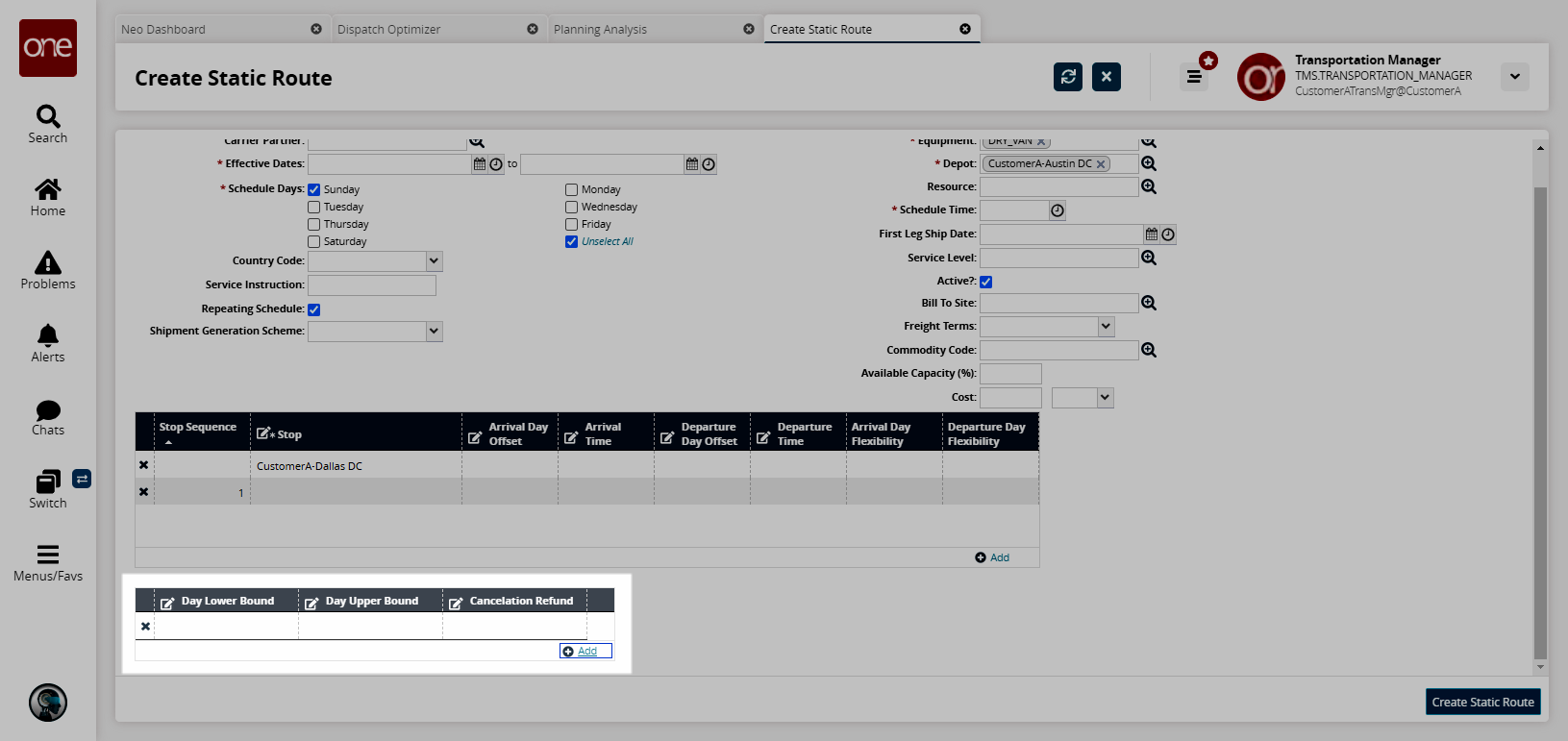Screen dimensions: 1568x741
Task: Open the Schedule Time clock picker
Action: 1058,210
